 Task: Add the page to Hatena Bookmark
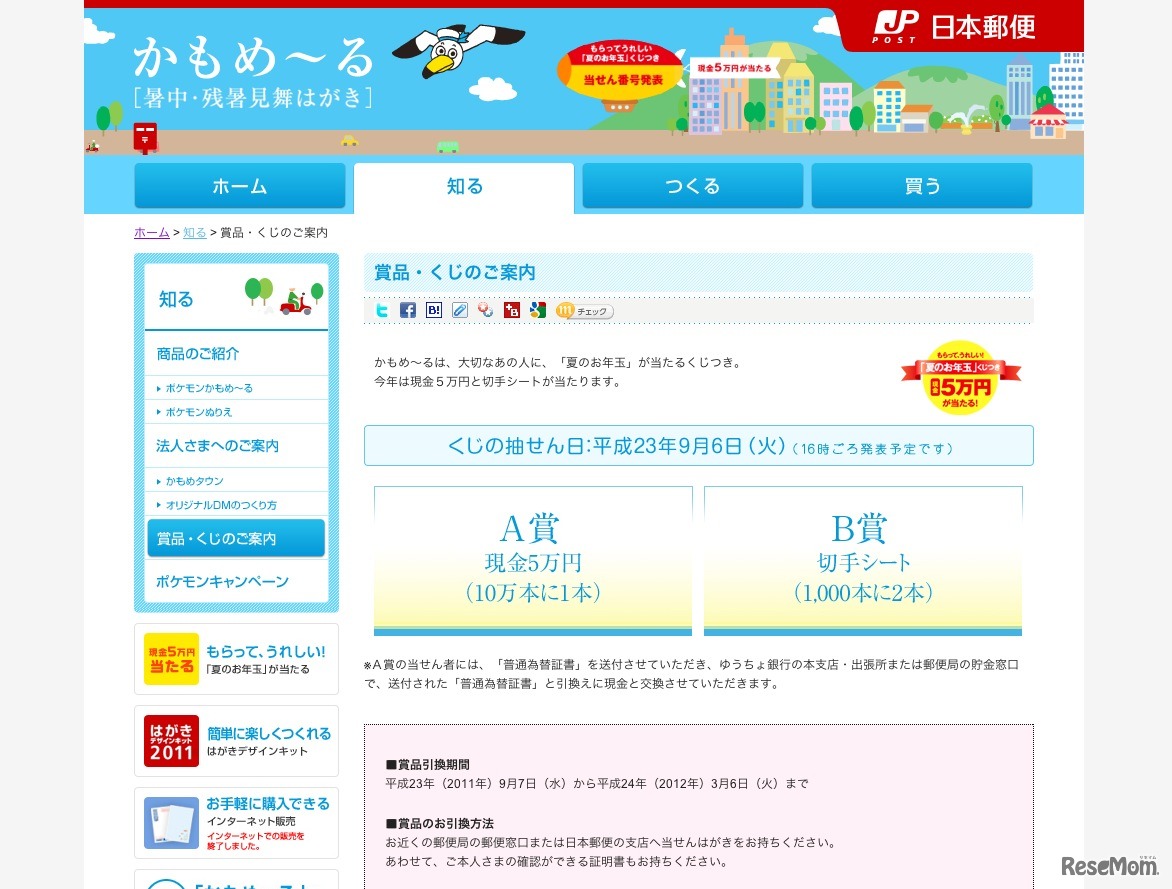click(434, 310)
